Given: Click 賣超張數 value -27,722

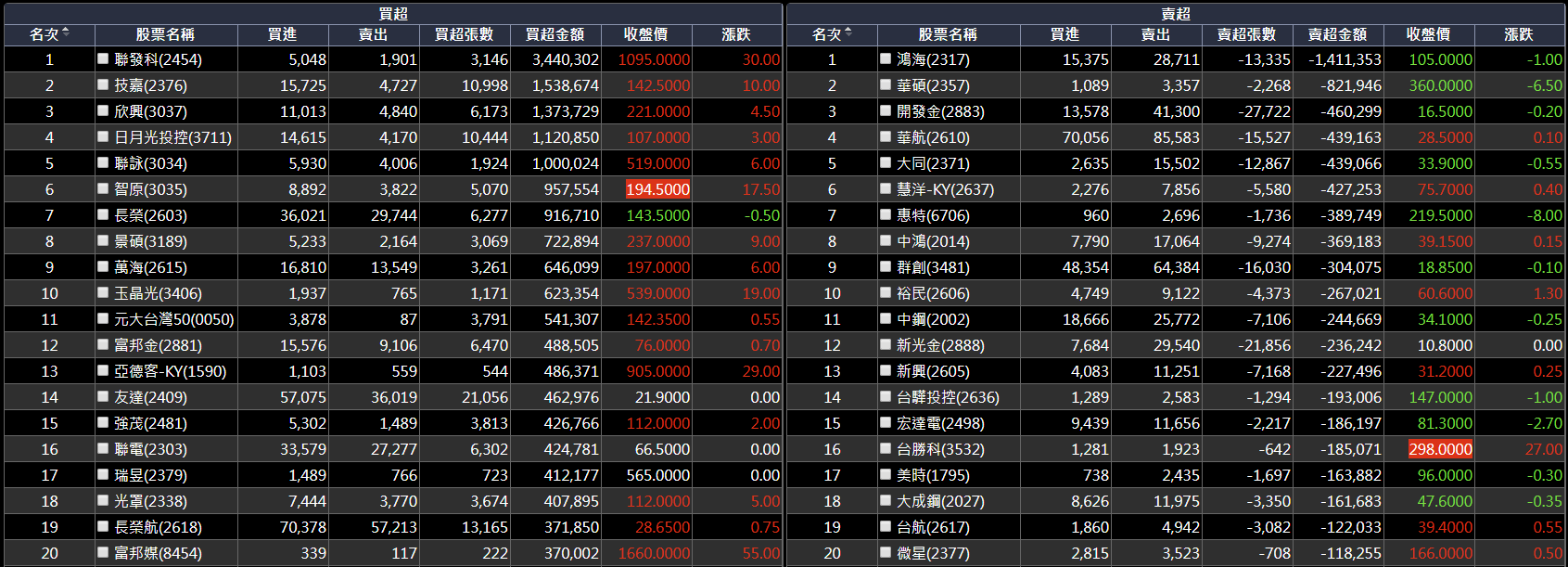Looking at the screenshot, I should click(1264, 111).
